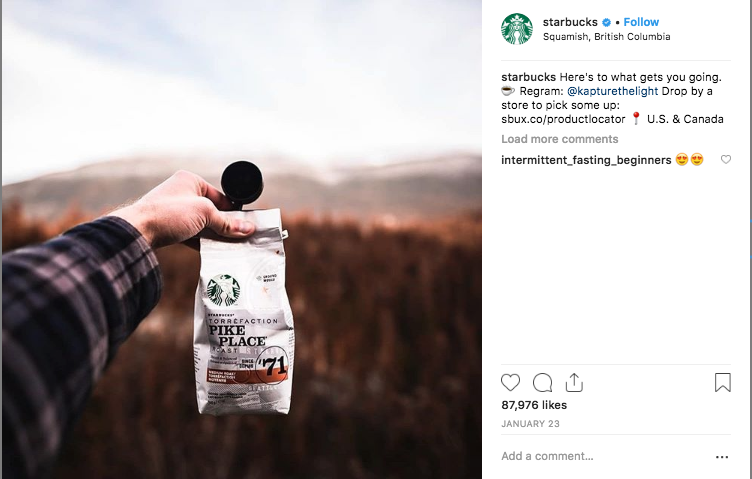
Task: Follow the starbucks account
Action: [x=641, y=22]
